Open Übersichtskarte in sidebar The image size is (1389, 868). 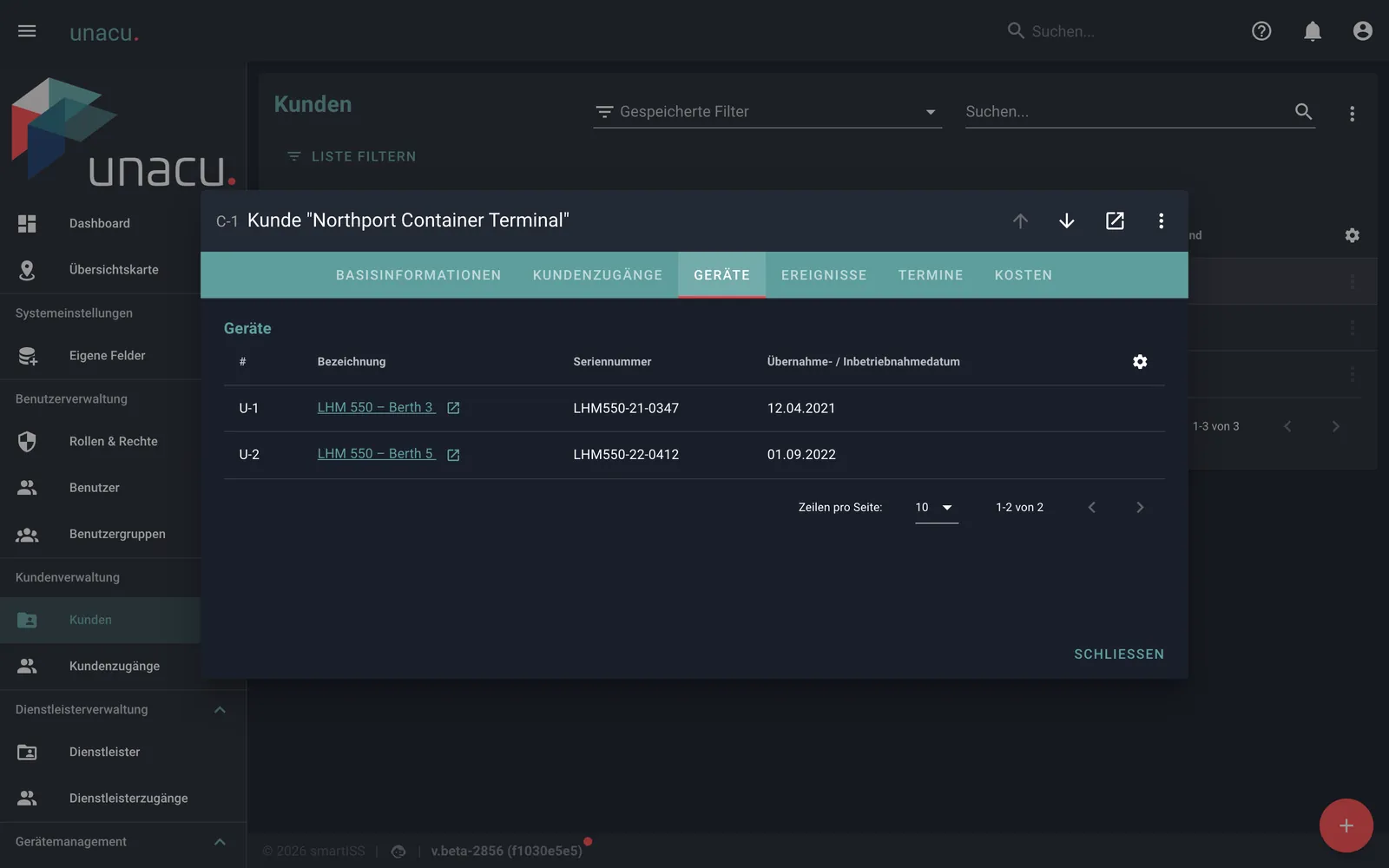point(100,270)
